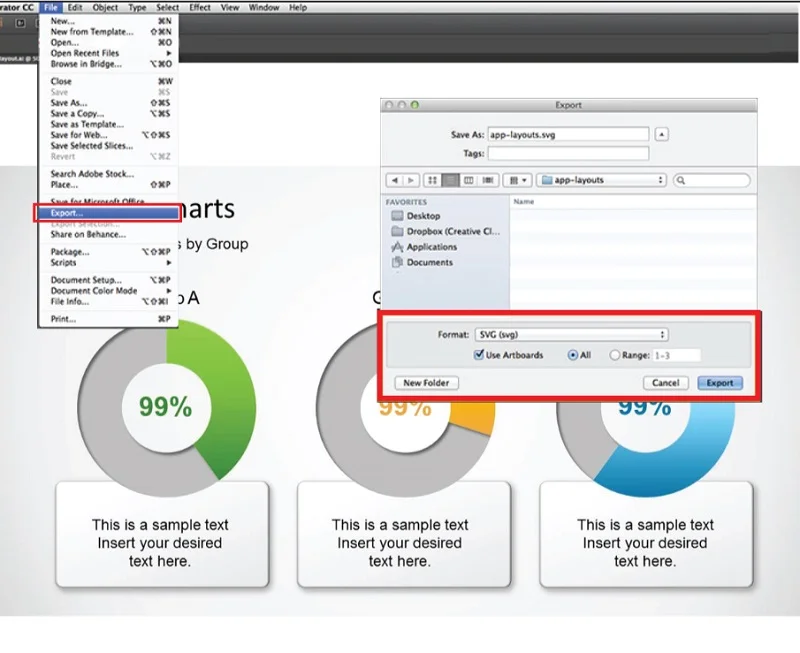This screenshot has width=800, height=653.
Task: Select Dropbox (Creative Cl... in Favorites
Action: (445, 232)
